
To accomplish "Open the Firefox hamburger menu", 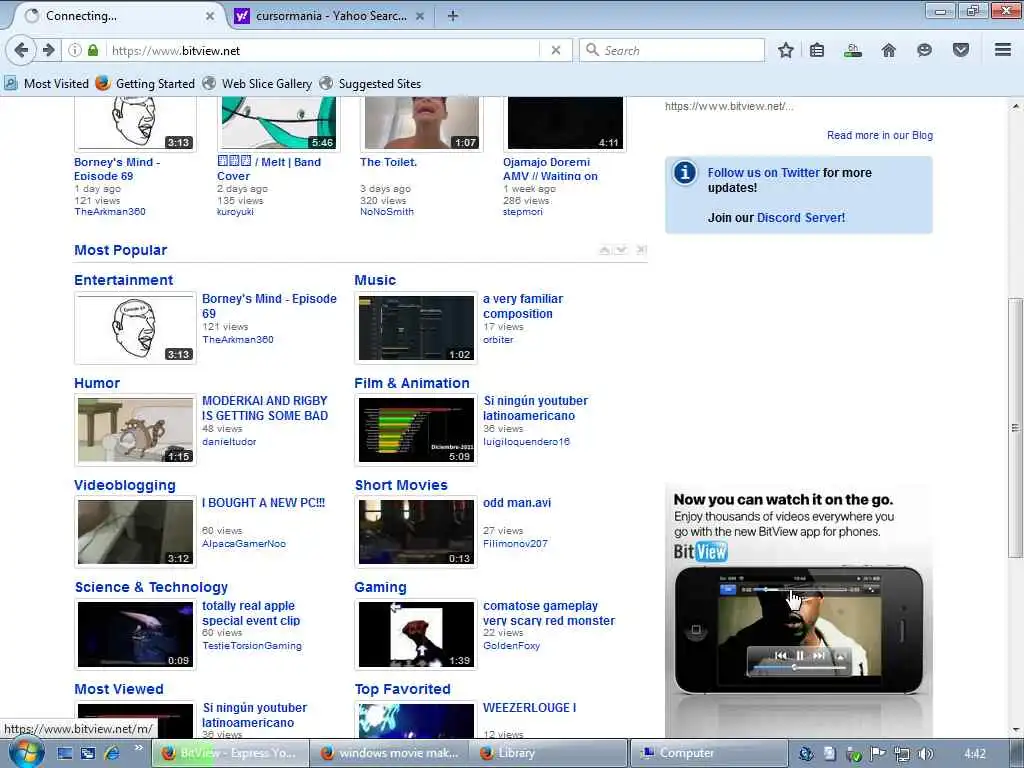I will (1003, 50).
